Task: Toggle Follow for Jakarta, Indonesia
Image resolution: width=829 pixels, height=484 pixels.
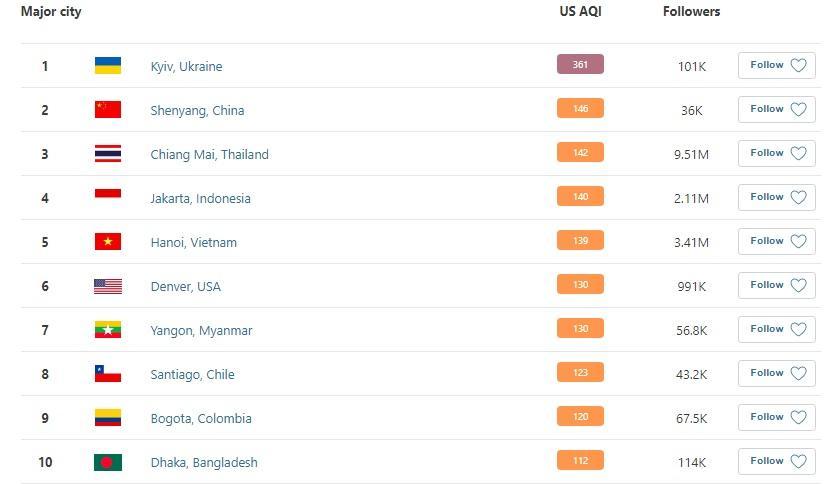Action: pos(776,198)
